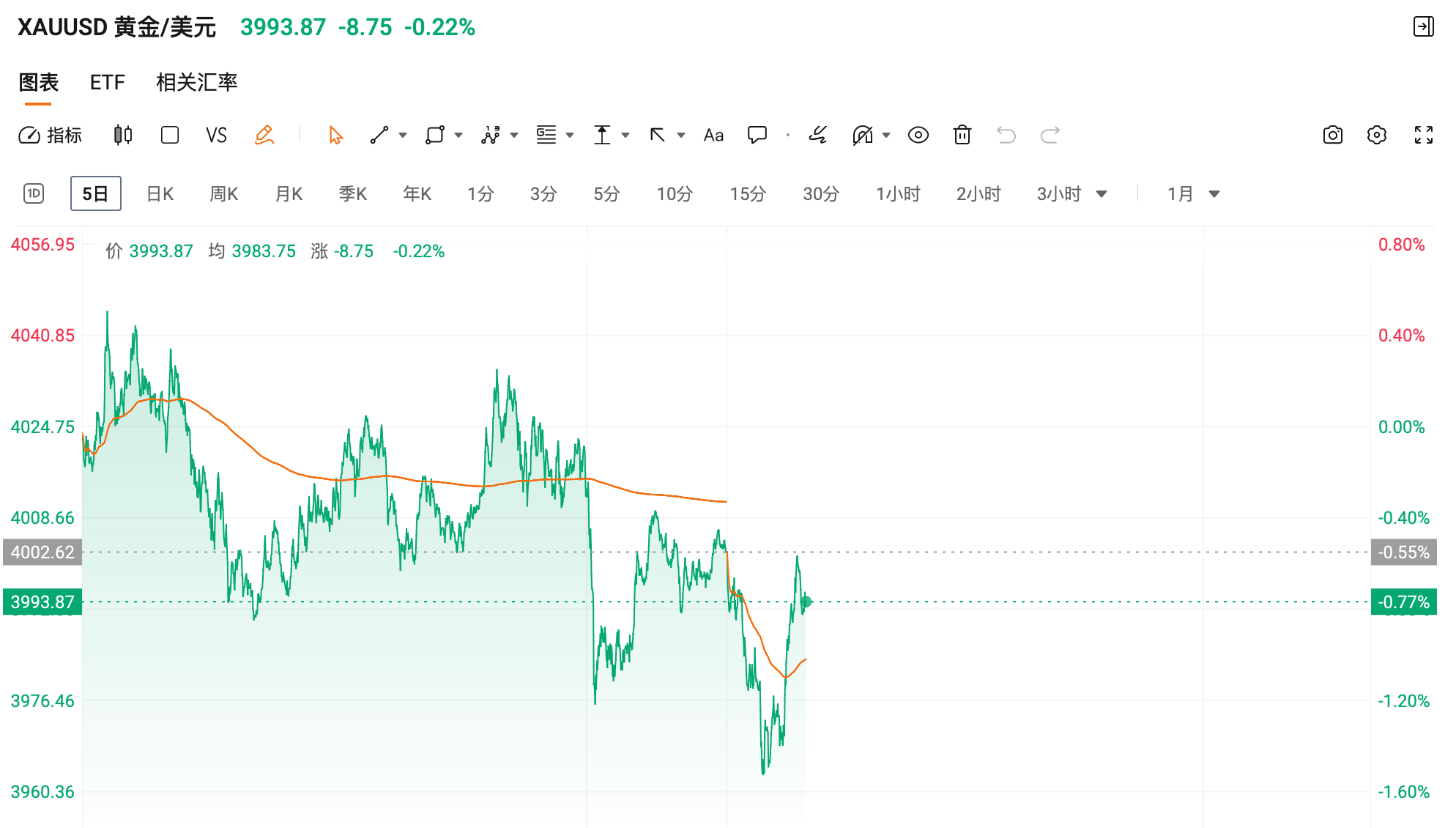
Task: Click the 15分 interval option
Action: [x=747, y=193]
